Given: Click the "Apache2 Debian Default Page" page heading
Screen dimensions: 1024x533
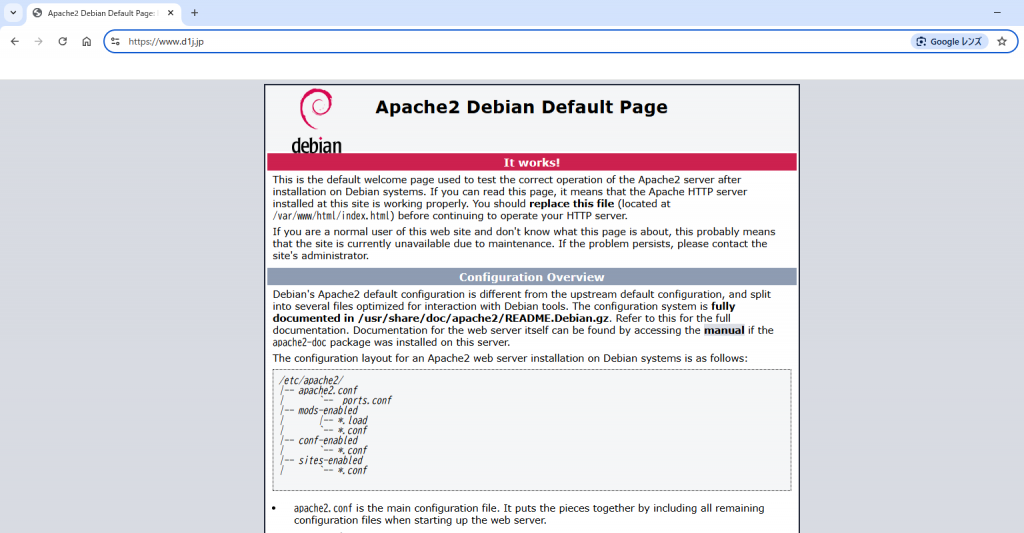Looking at the screenshot, I should pyautogui.click(x=521, y=108).
